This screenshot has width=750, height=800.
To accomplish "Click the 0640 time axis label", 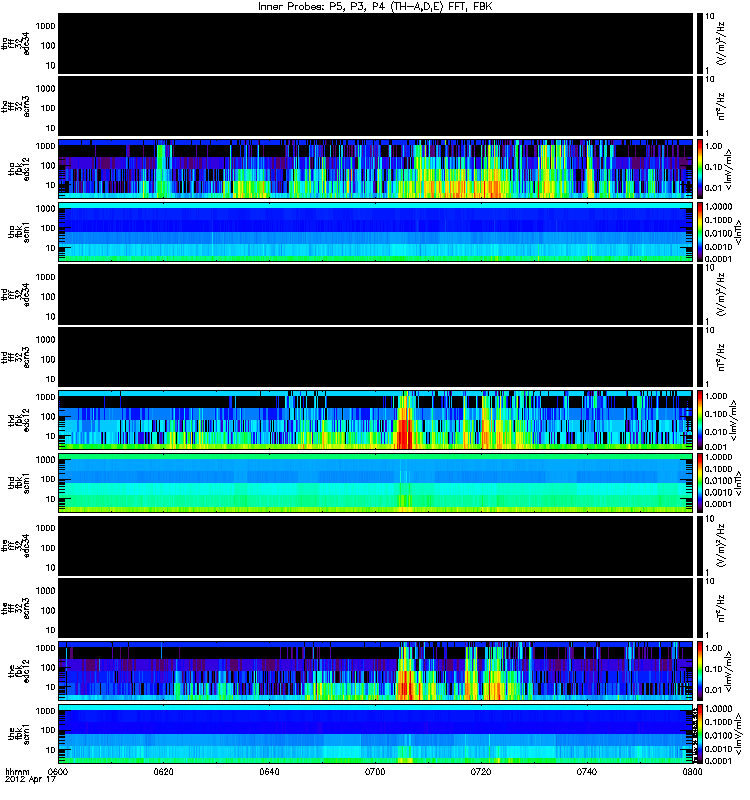I will (269, 772).
